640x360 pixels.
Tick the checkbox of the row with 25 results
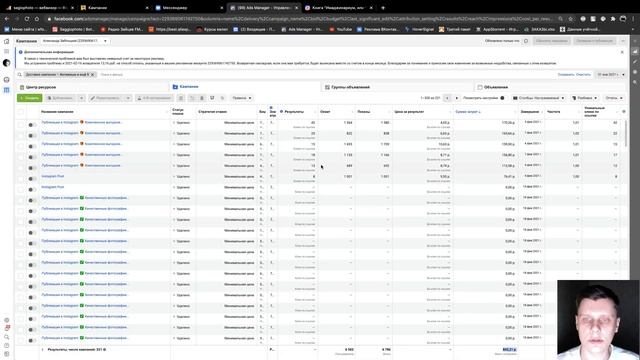21,135
